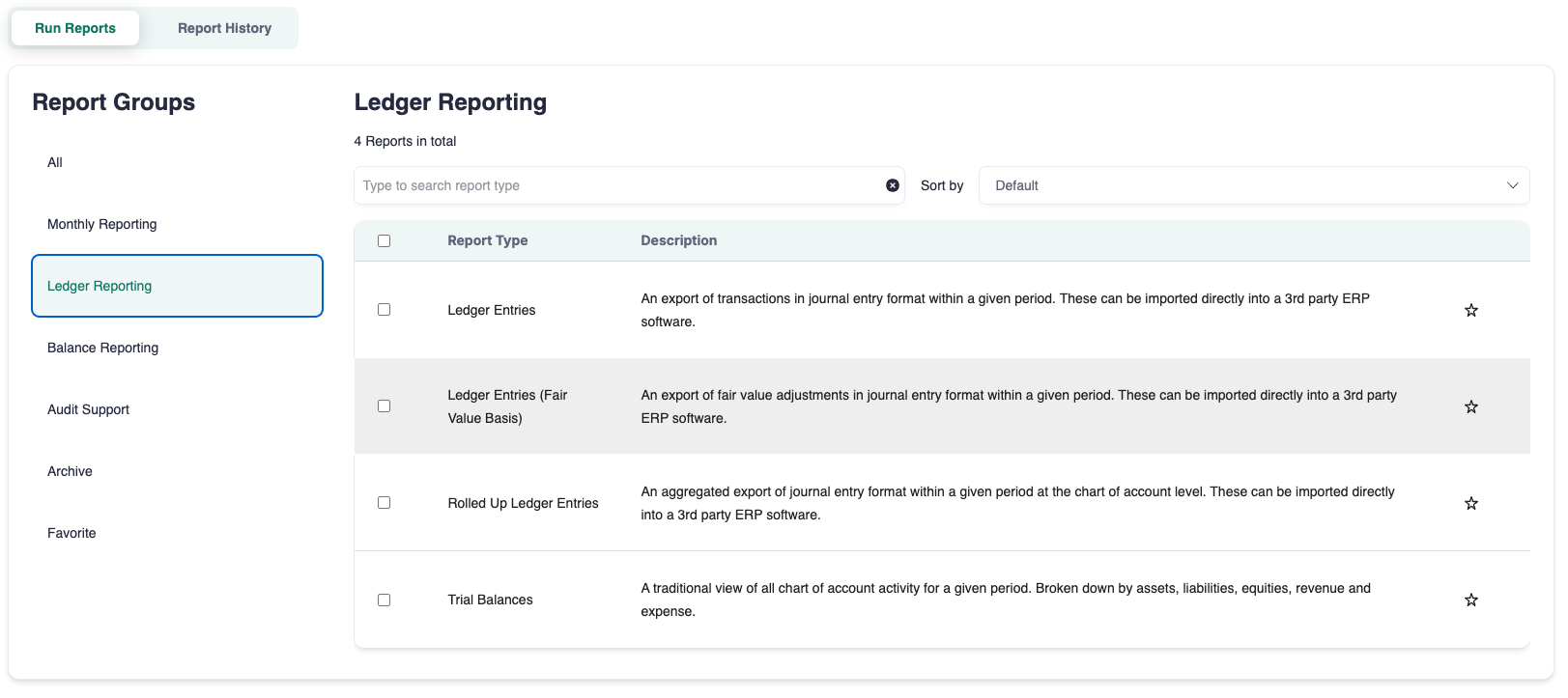Favorite the Ledger Entries report star
This screenshot has width=1568, height=698.
1470,310
